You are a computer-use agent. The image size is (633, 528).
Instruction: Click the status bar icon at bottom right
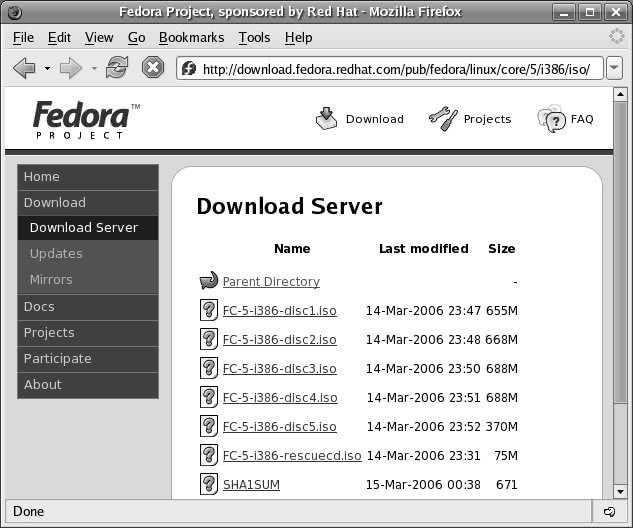pyautogui.click(x=610, y=512)
